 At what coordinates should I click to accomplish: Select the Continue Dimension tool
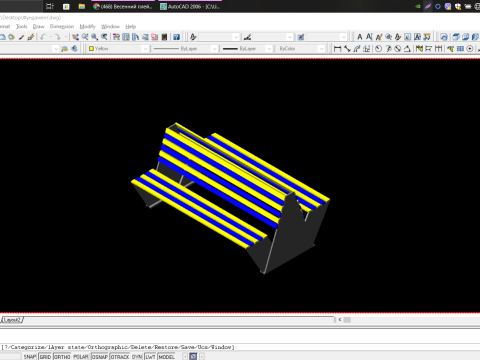coord(438,49)
